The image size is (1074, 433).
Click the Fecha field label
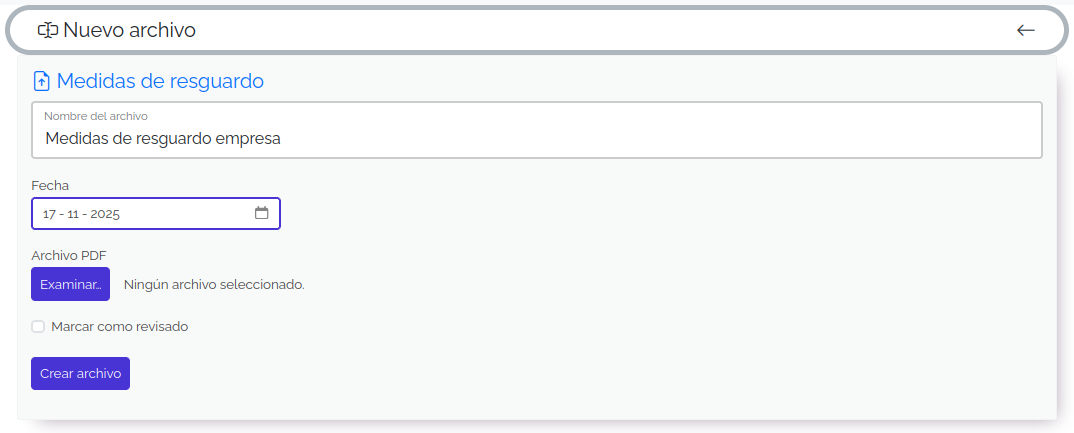[50, 185]
